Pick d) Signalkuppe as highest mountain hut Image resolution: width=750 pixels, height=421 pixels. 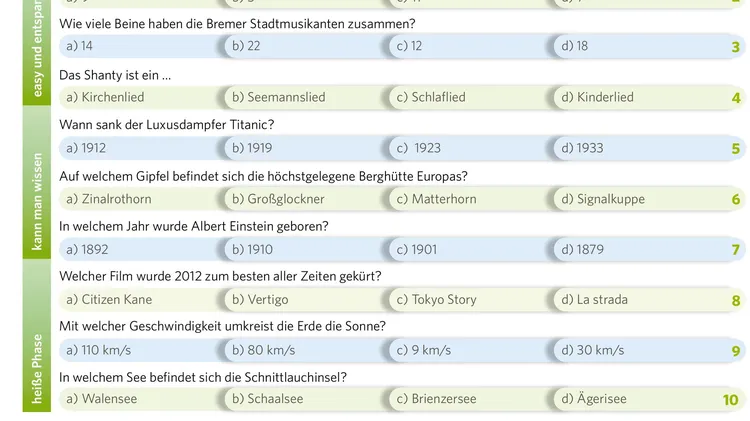click(x=634, y=199)
